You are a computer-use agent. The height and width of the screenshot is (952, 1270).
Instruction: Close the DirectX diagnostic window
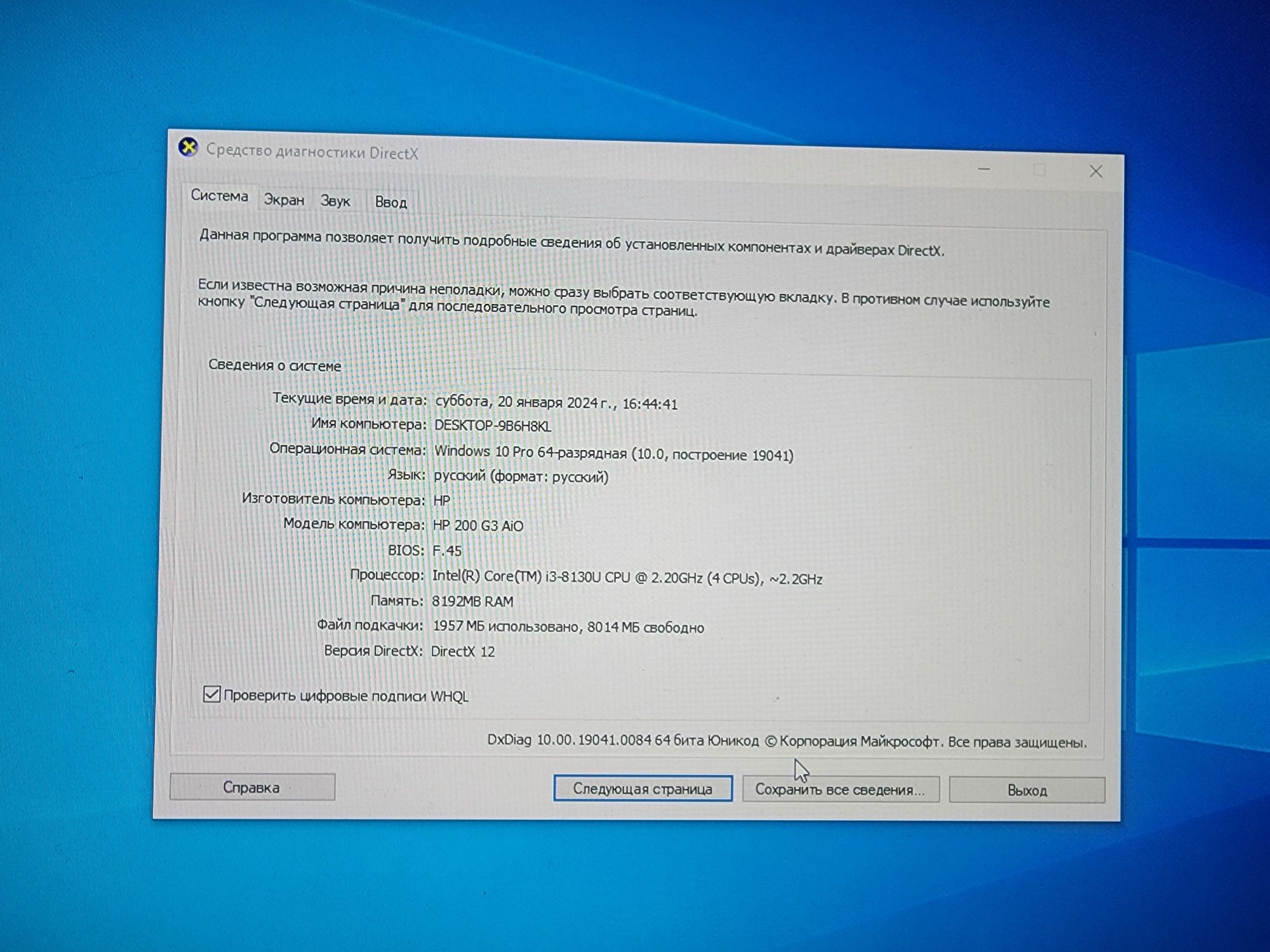1095,171
